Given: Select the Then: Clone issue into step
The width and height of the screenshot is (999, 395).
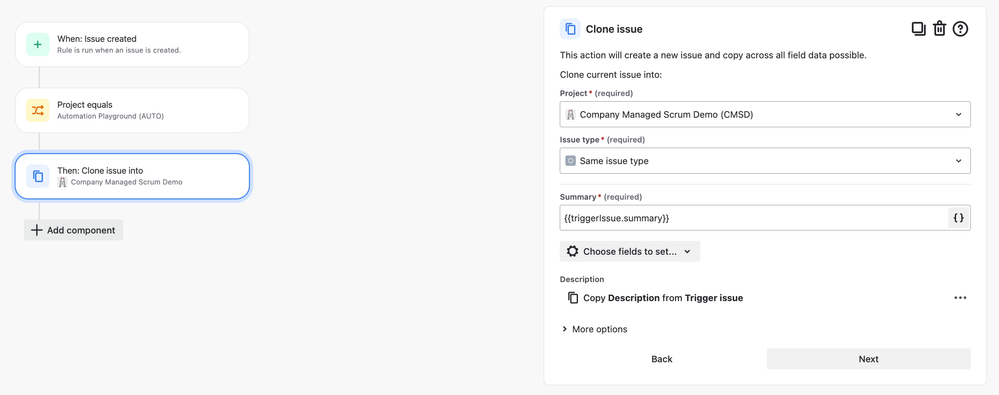Looking at the screenshot, I should point(132,176).
